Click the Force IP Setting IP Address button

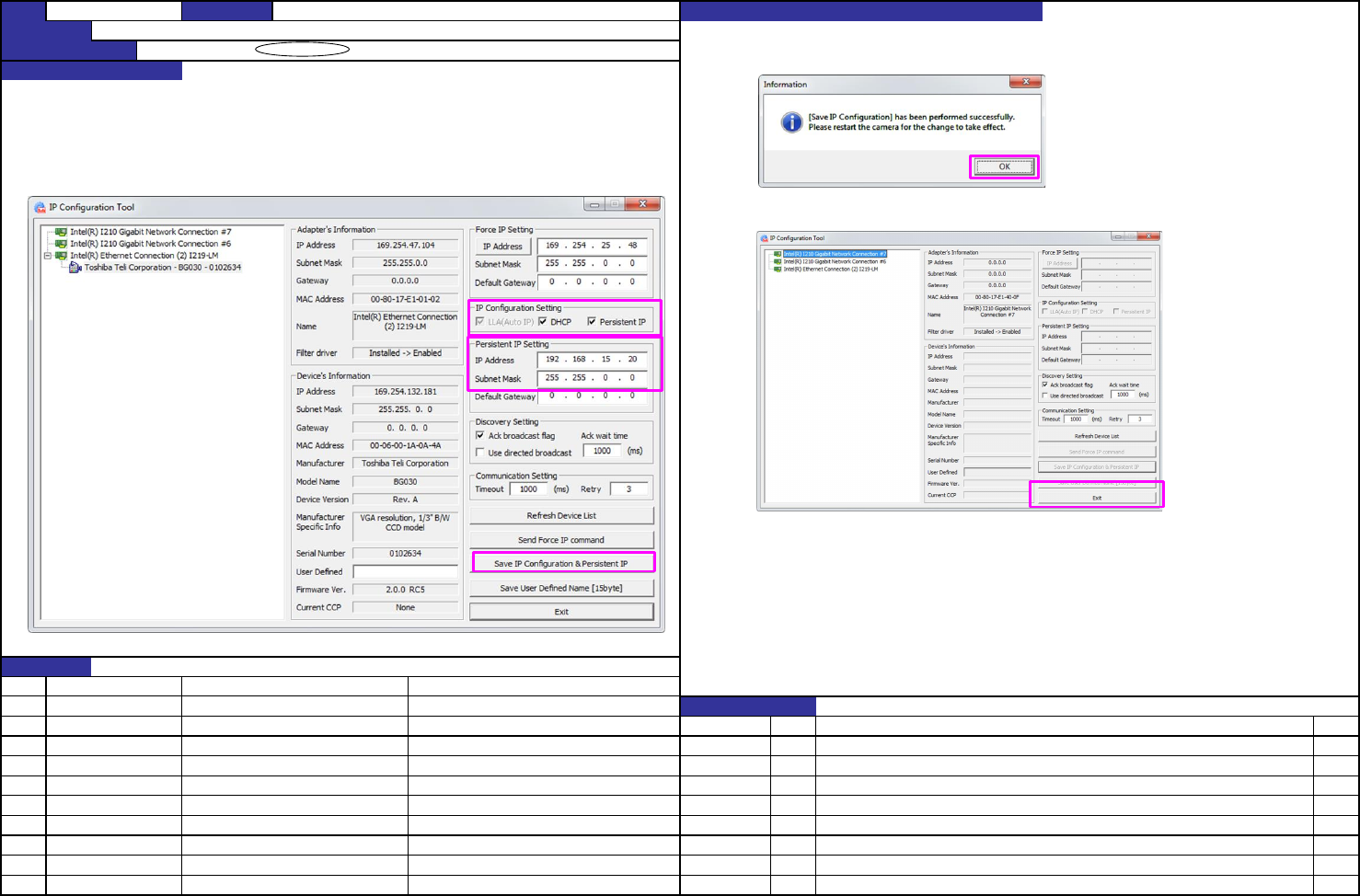coord(502,247)
